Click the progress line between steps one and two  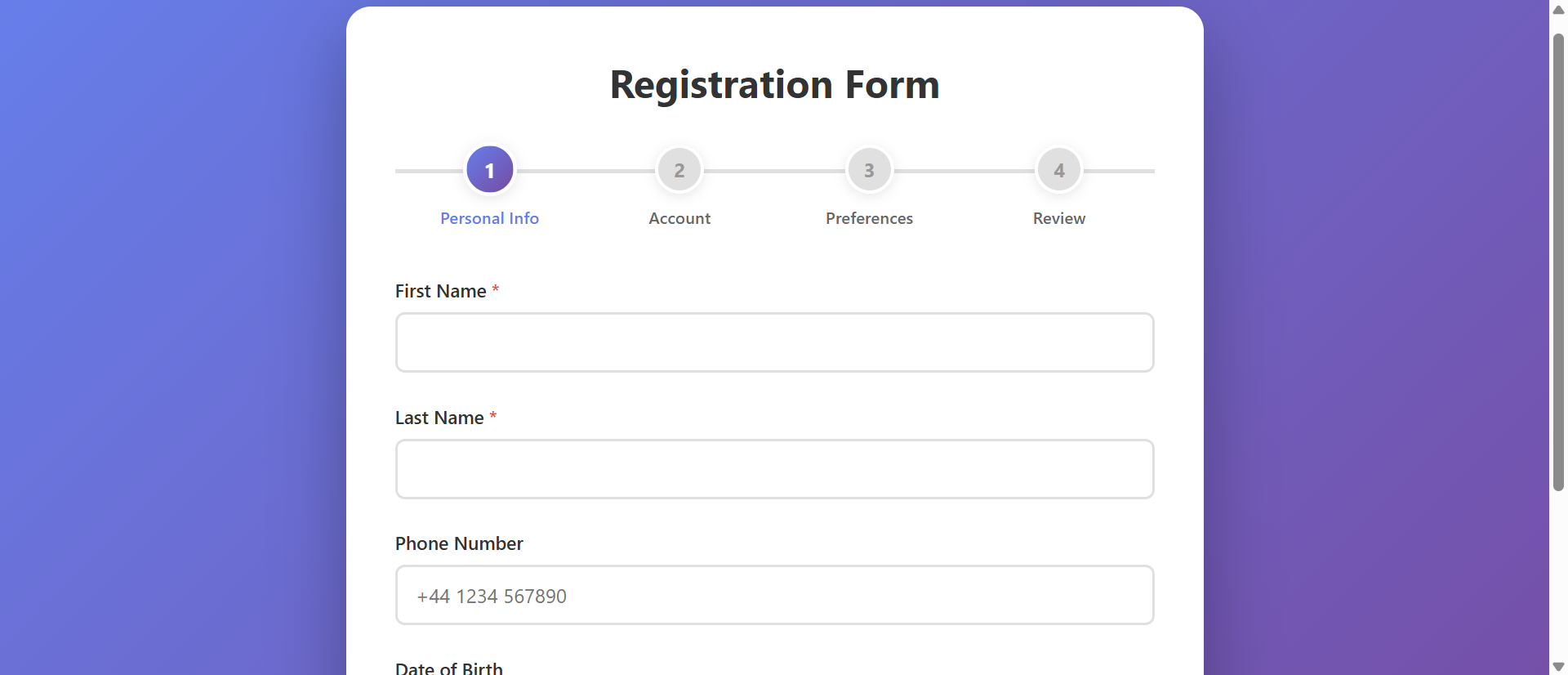click(x=584, y=170)
